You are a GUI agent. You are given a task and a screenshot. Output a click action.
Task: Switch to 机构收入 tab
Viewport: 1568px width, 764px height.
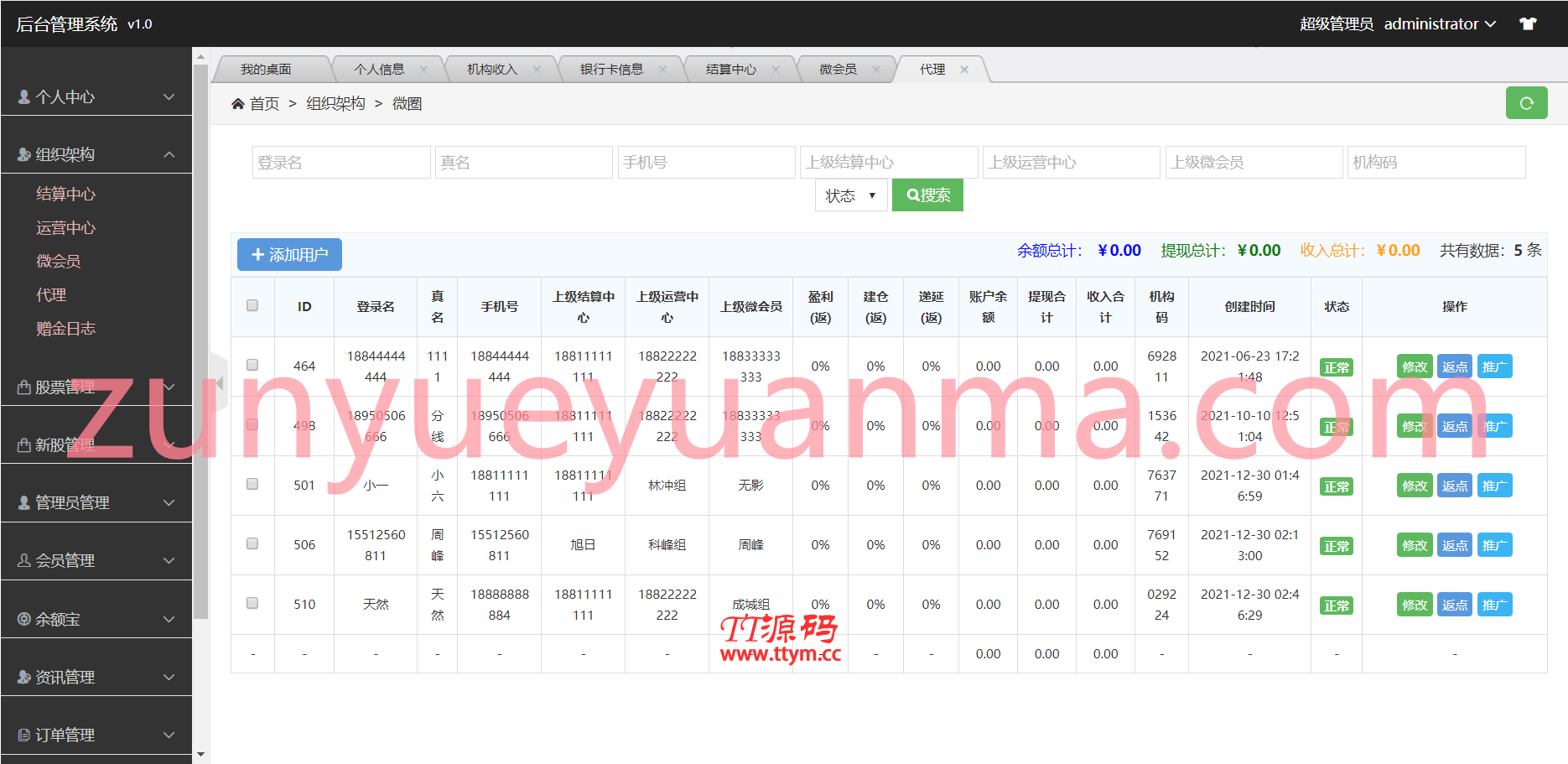click(492, 70)
